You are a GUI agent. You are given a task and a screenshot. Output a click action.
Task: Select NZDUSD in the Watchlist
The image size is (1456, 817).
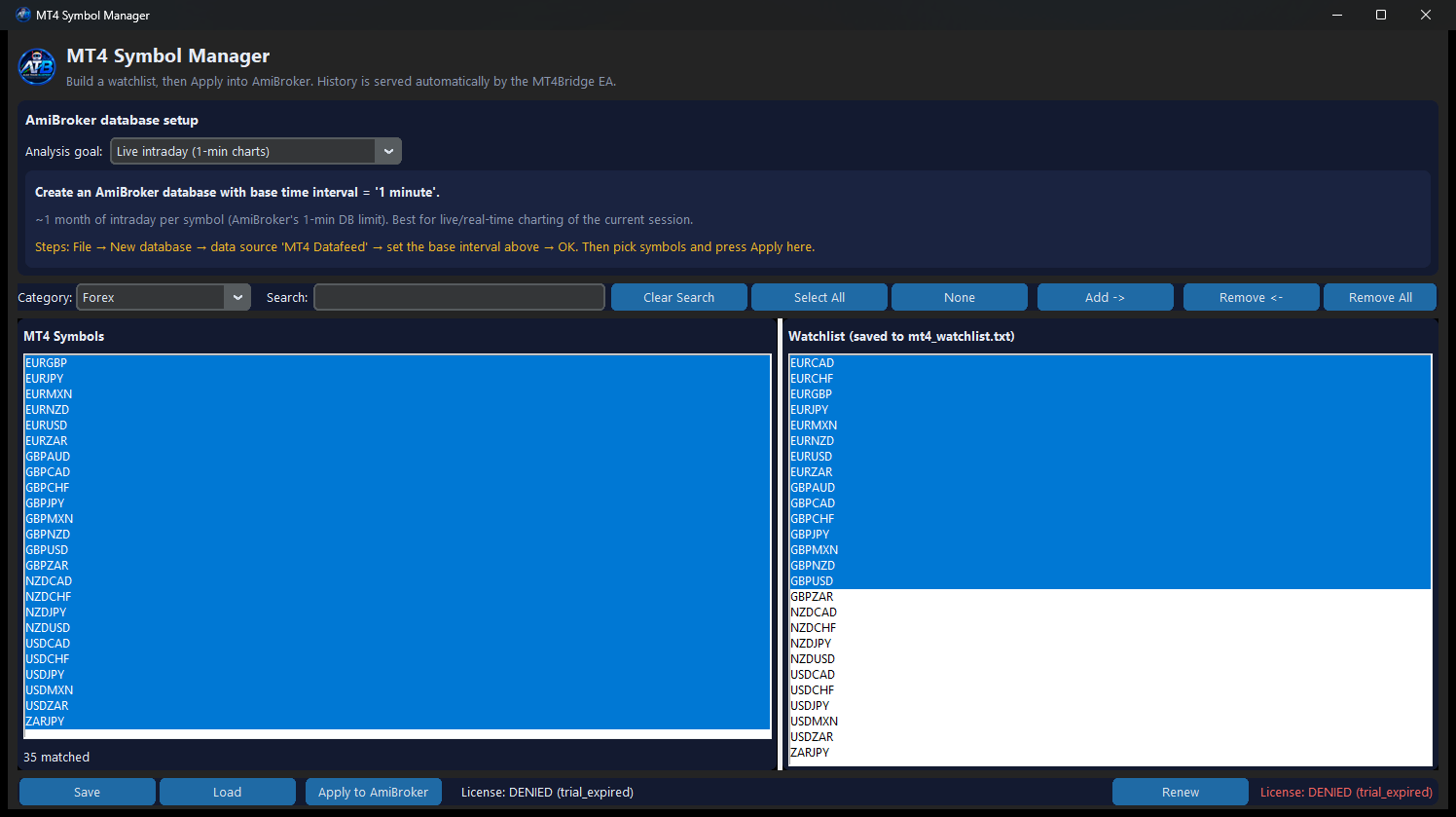(x=1110, y=659)
